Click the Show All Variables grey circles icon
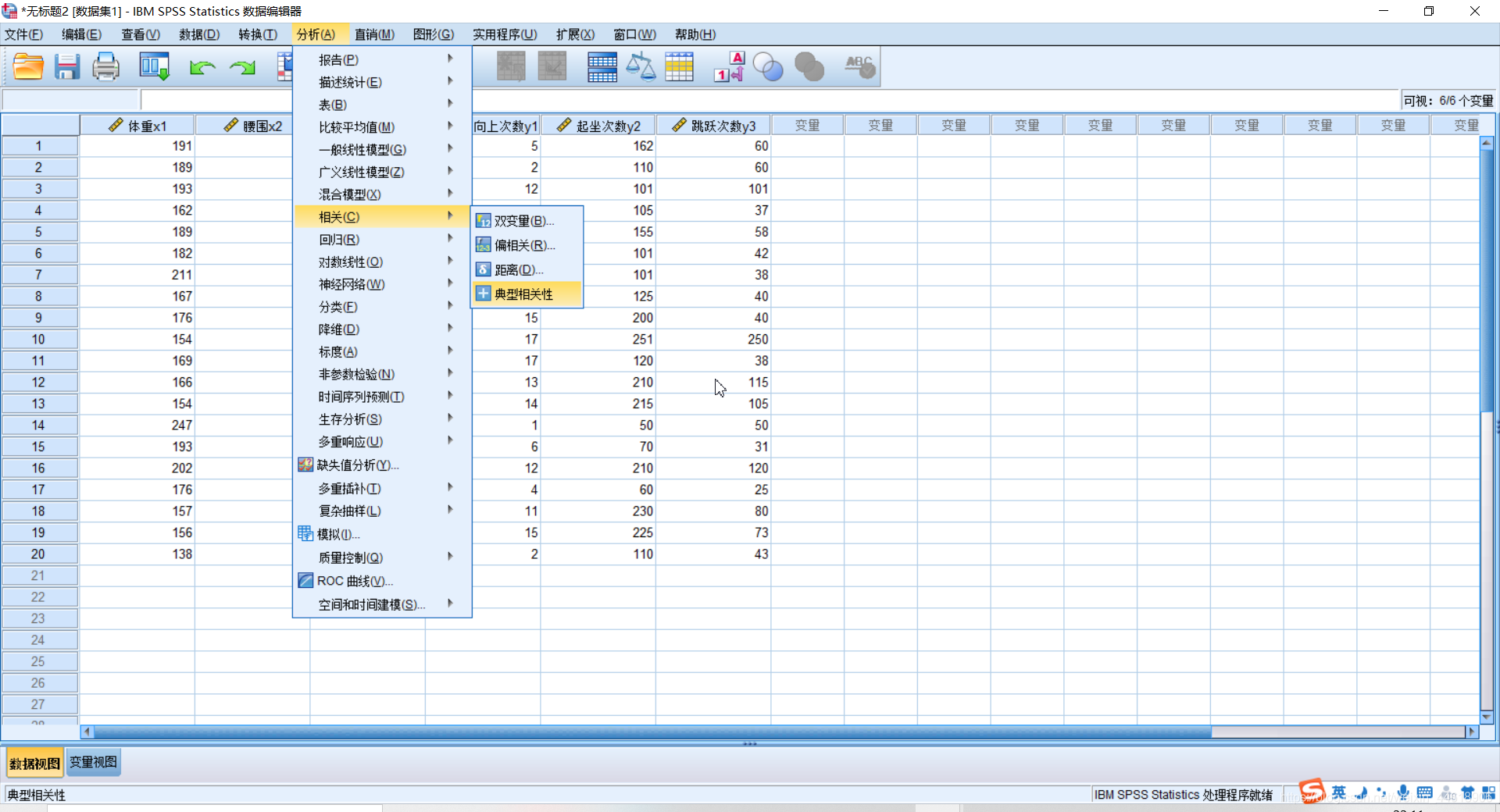Screen dimensions: 1500x812 pos(809,67)
